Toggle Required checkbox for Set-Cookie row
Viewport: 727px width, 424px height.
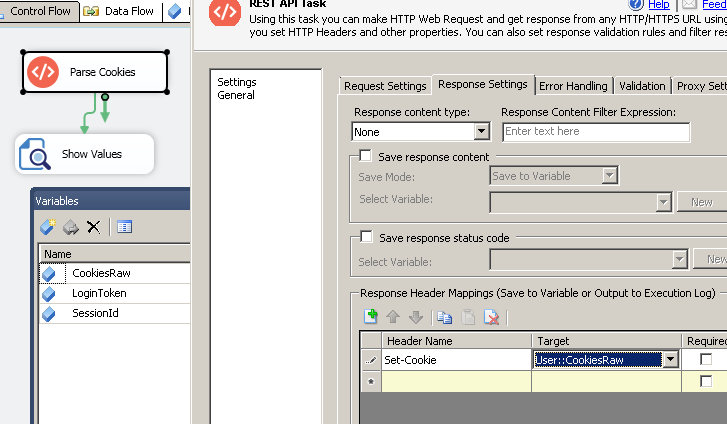click(x=706, y=360)
